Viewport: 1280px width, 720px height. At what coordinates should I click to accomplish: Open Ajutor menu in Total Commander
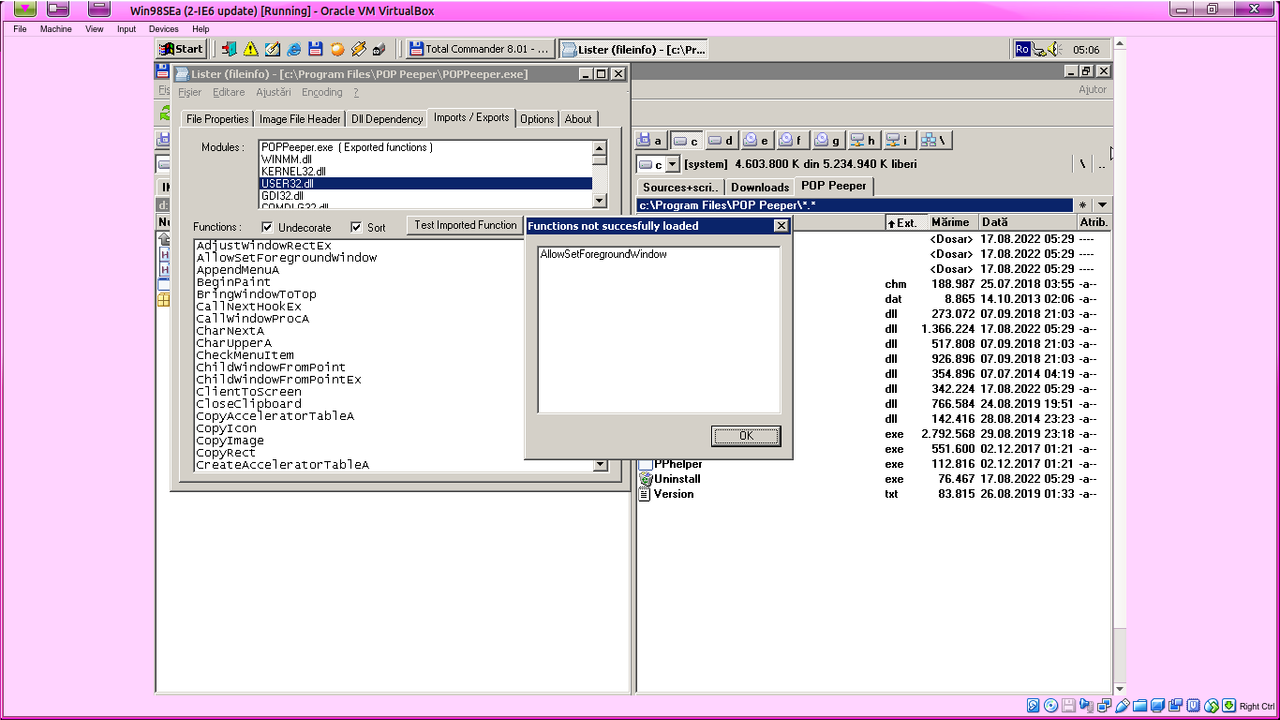1092,89
